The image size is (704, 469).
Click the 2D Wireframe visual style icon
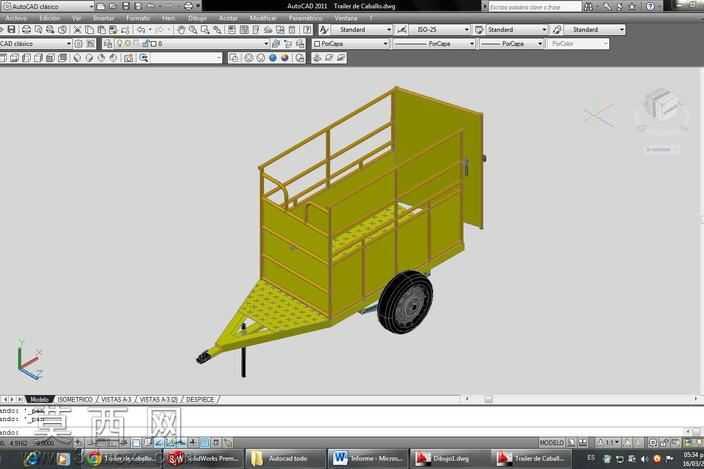pyautogui.click(x=234, y=58)
